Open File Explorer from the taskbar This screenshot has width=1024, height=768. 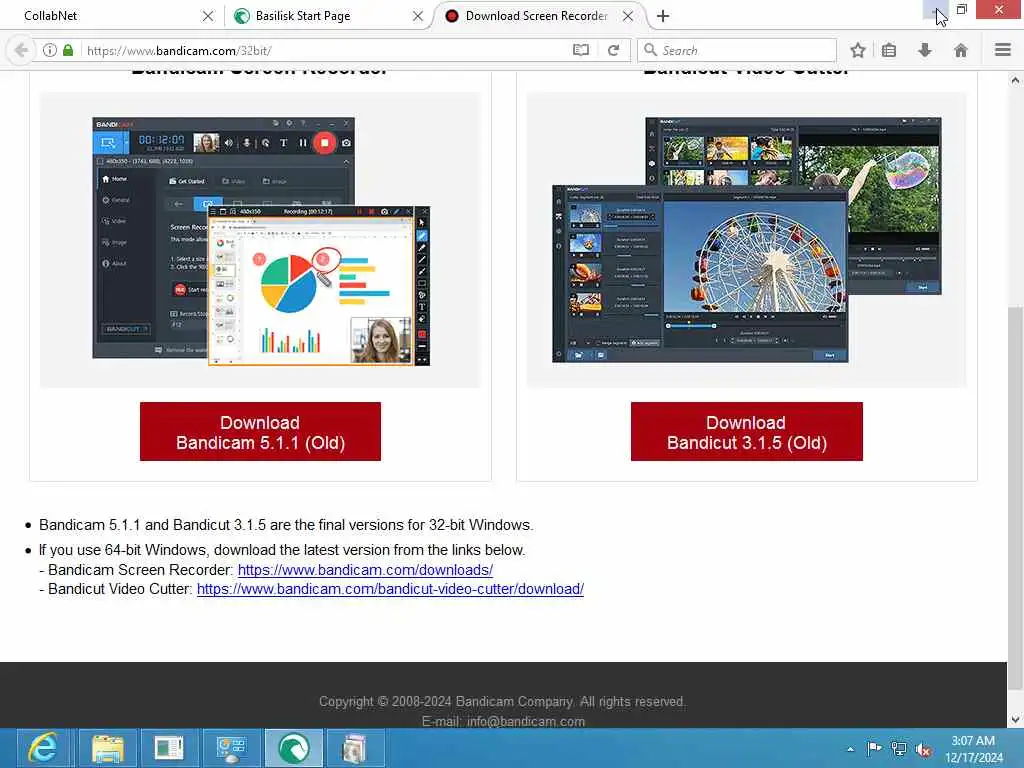coord(108,748)
